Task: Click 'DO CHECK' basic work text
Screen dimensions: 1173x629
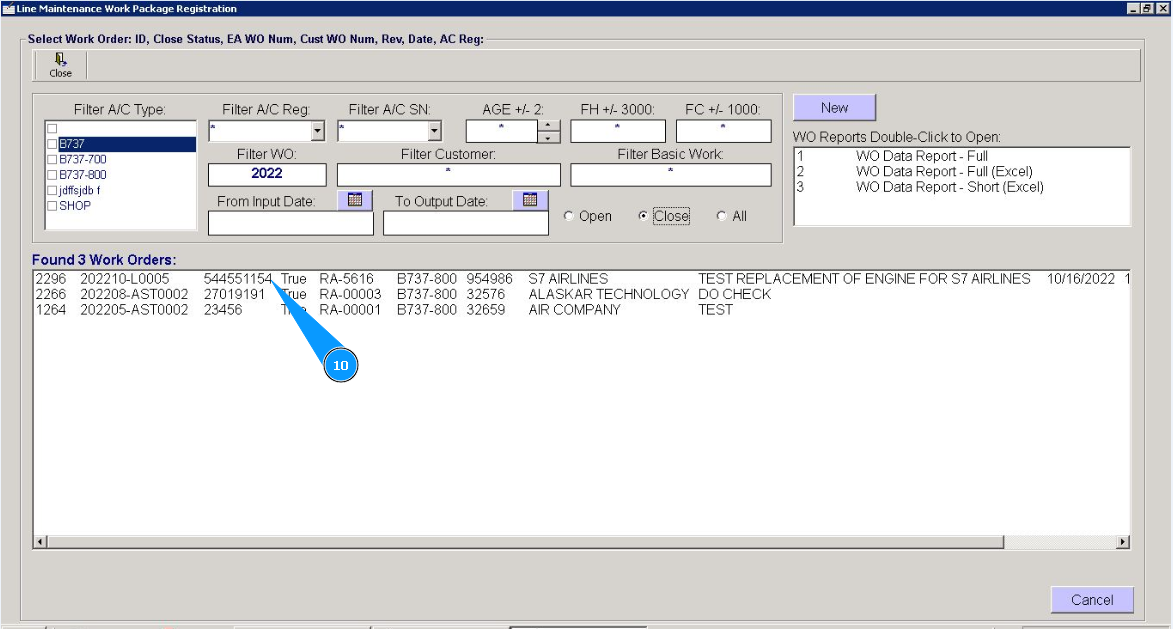Action: pos(734,295)
